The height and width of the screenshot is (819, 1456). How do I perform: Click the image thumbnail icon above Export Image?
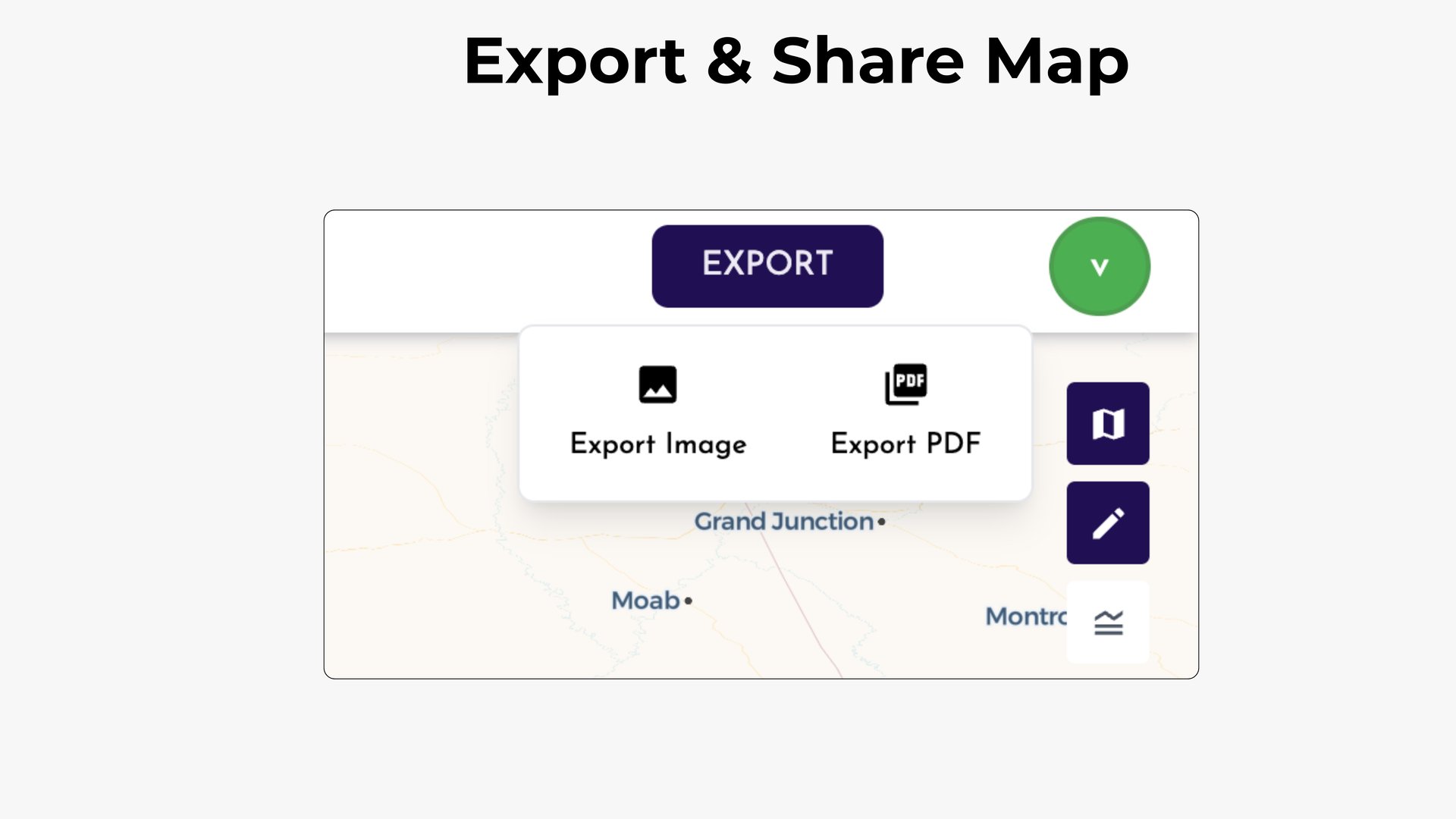pyautogui.click(x=658, y=384)
